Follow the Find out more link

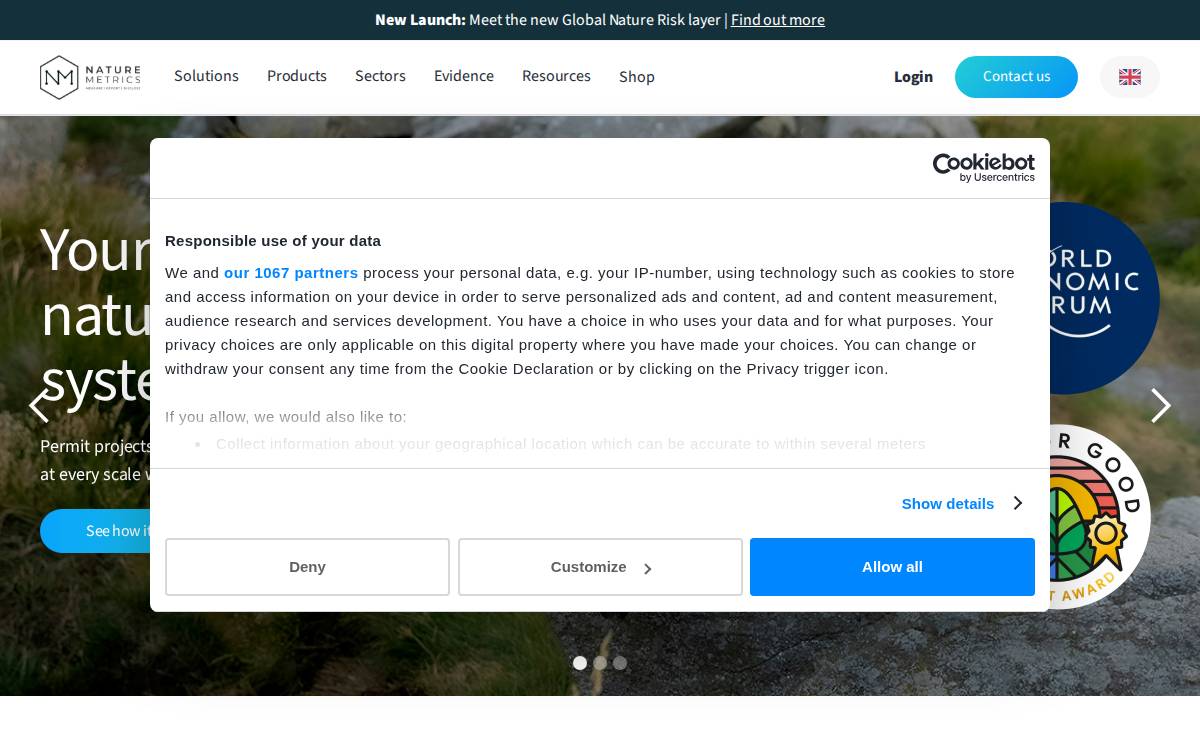[x=778, y=20]
